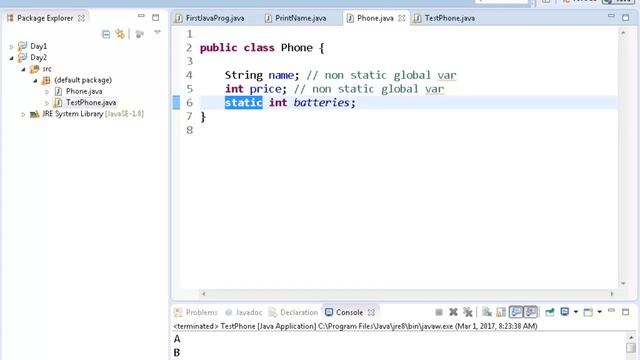Open Display Selected Console dropdown arrow
Screen dimensions: 640x360
click(576, 312)
